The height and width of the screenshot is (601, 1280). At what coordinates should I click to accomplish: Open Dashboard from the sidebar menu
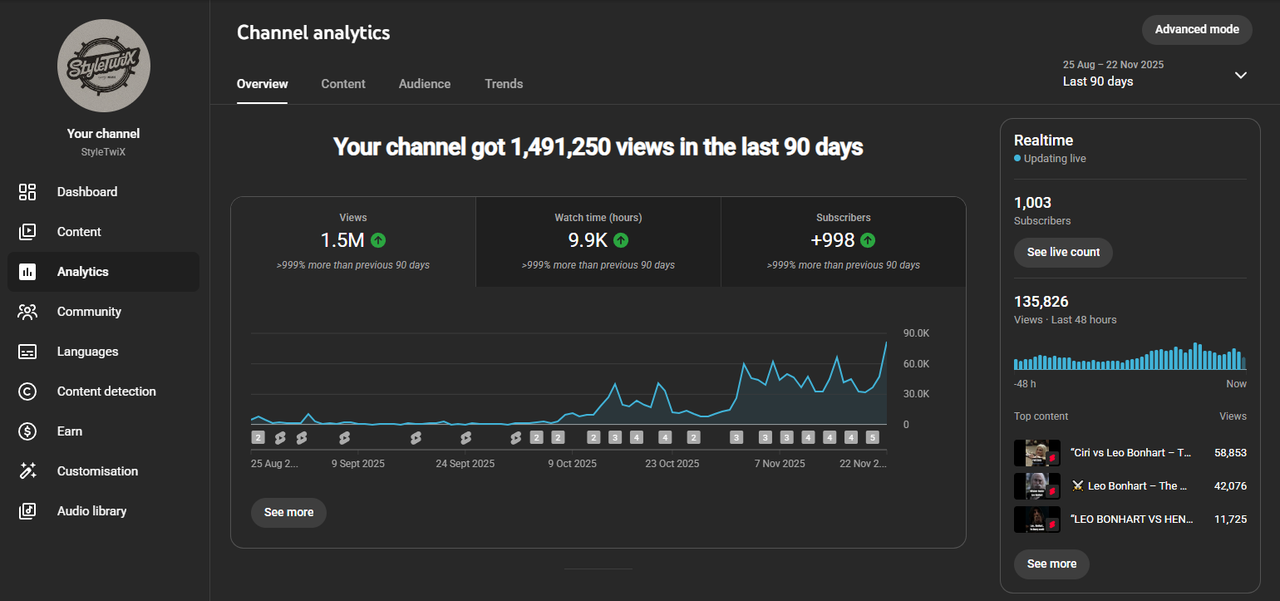tap(103, 192)
